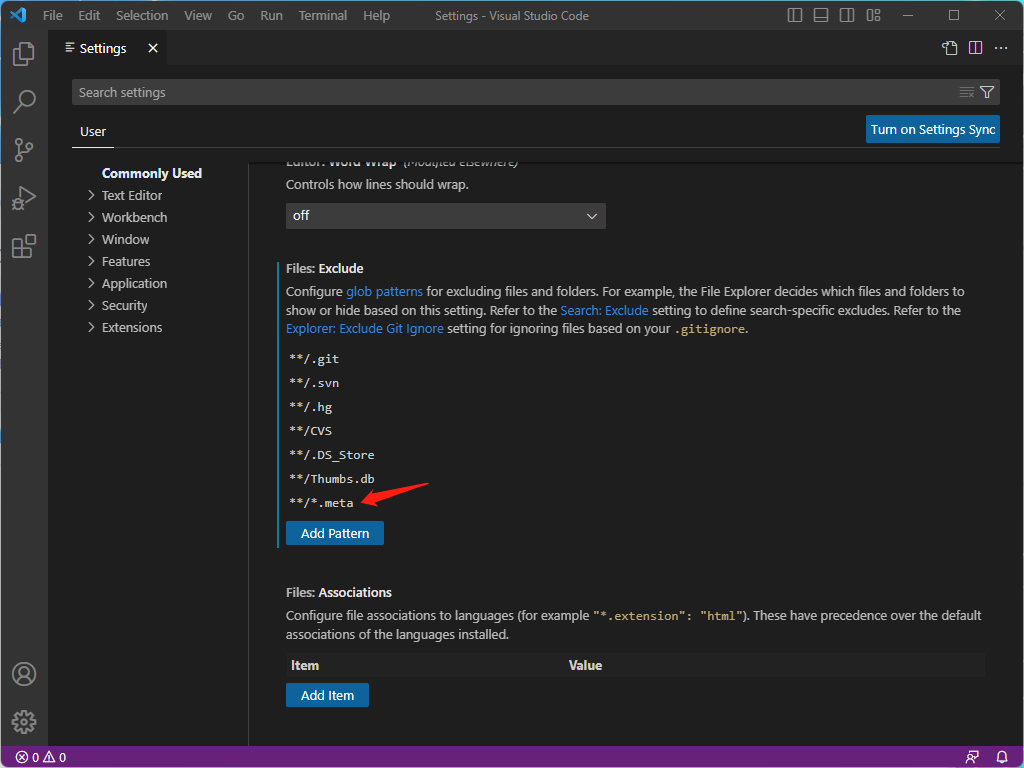Close the Settings tab
This screenshot has width=1024, height=768.
[153, 48]
